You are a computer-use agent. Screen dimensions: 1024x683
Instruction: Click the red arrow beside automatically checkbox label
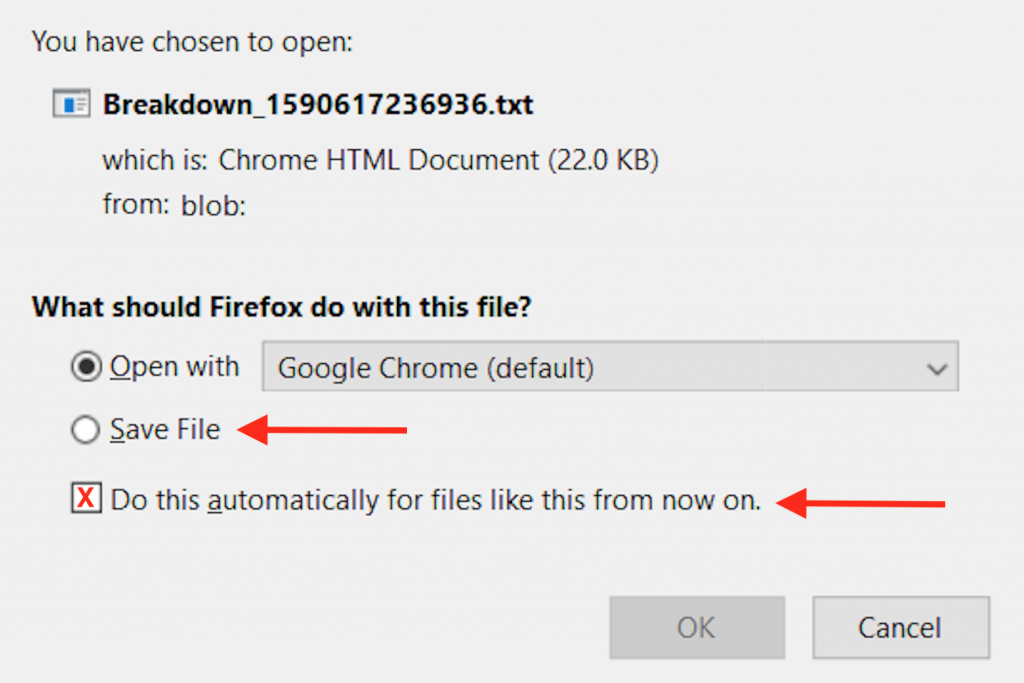(x=861, y=503)
